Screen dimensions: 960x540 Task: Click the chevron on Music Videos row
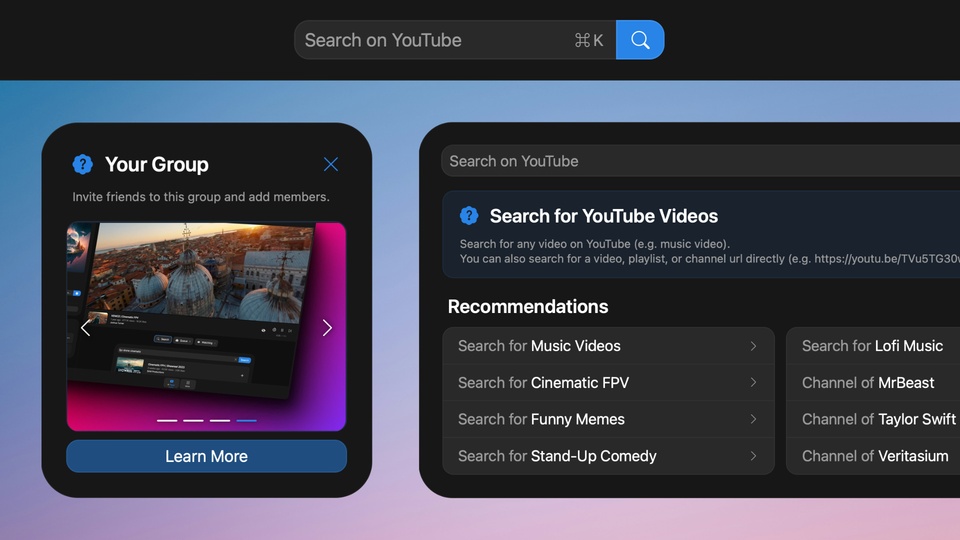[753, 346]
